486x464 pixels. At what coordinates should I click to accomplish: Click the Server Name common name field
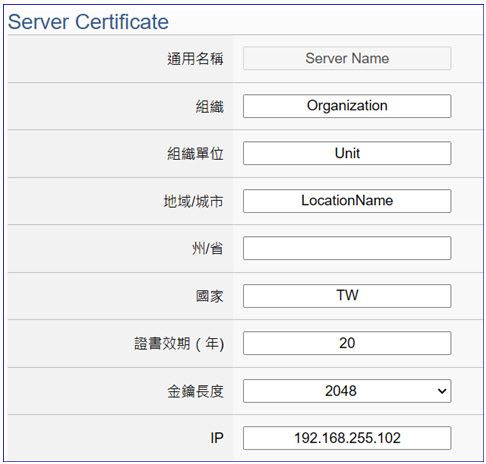point(347,58)
